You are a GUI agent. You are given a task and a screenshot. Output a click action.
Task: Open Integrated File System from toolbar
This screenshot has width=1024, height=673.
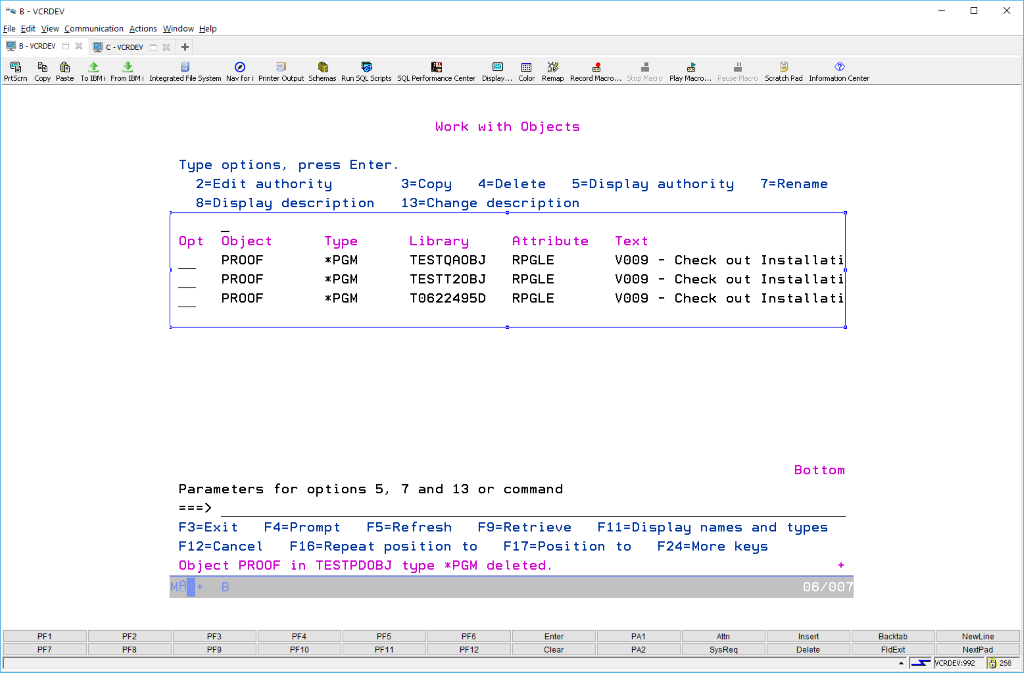pos(185,71)
